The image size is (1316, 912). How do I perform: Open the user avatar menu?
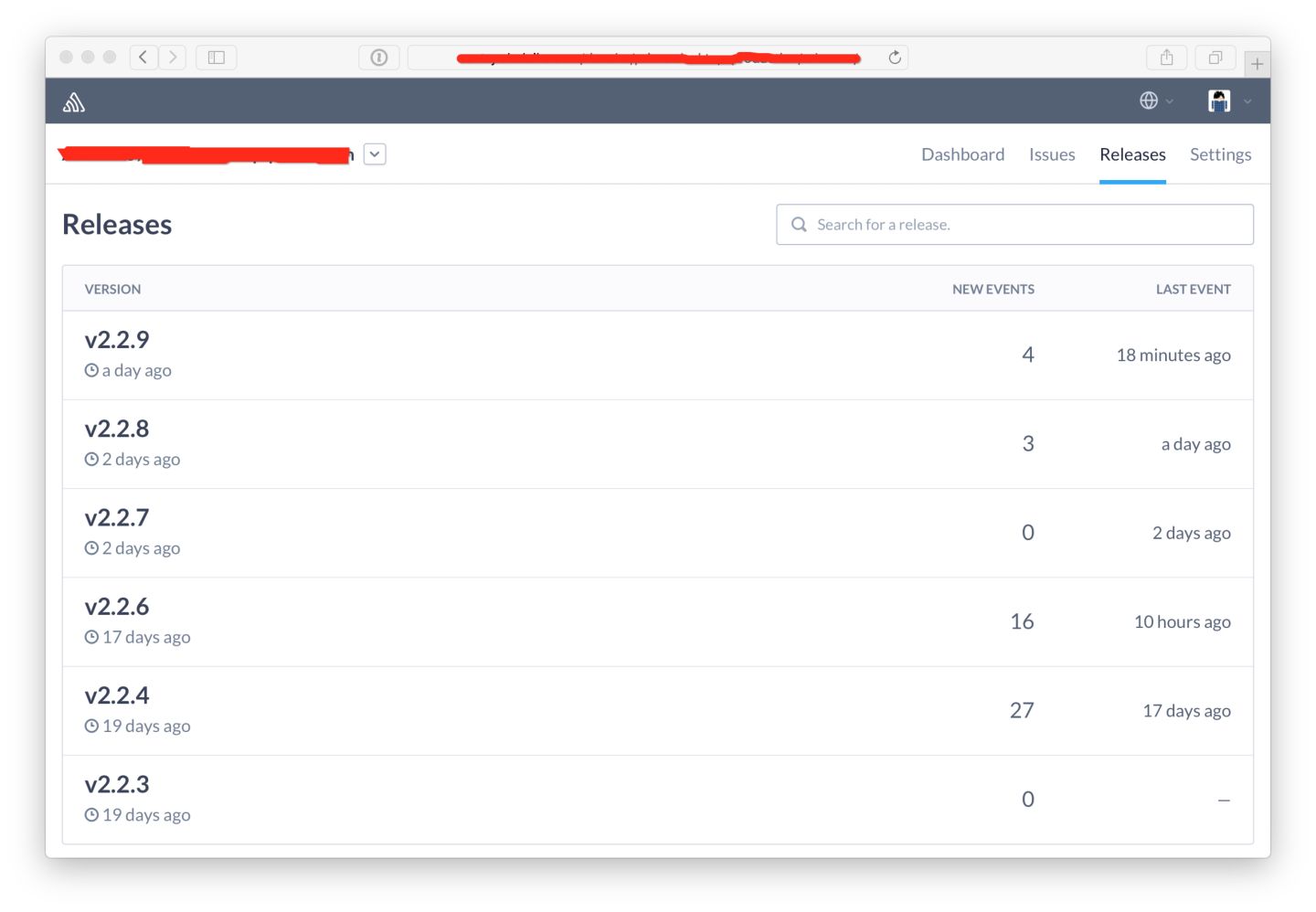1219,101
